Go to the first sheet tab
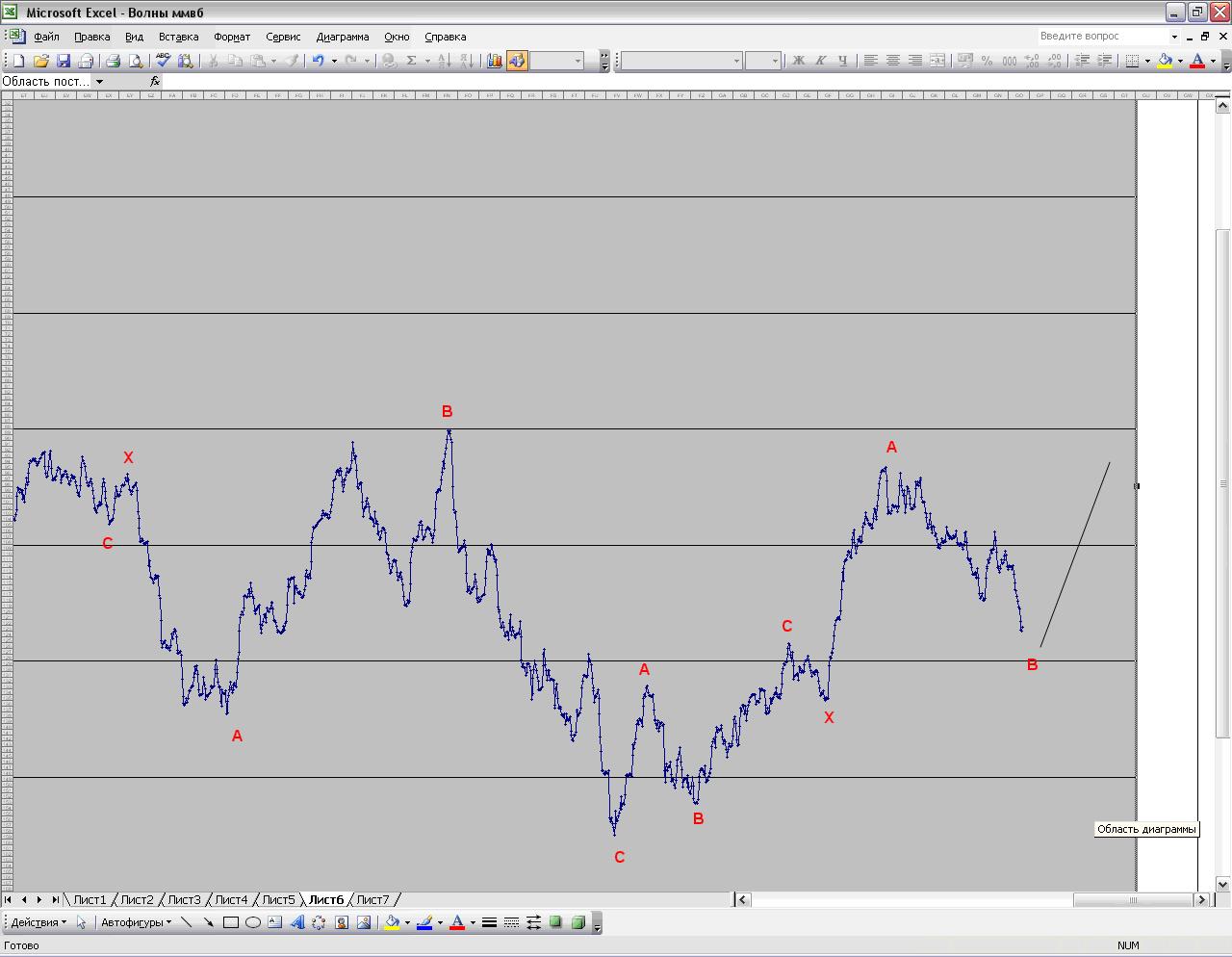The height and width of the screenshot is (957, 1232). (x=9, y=899)
